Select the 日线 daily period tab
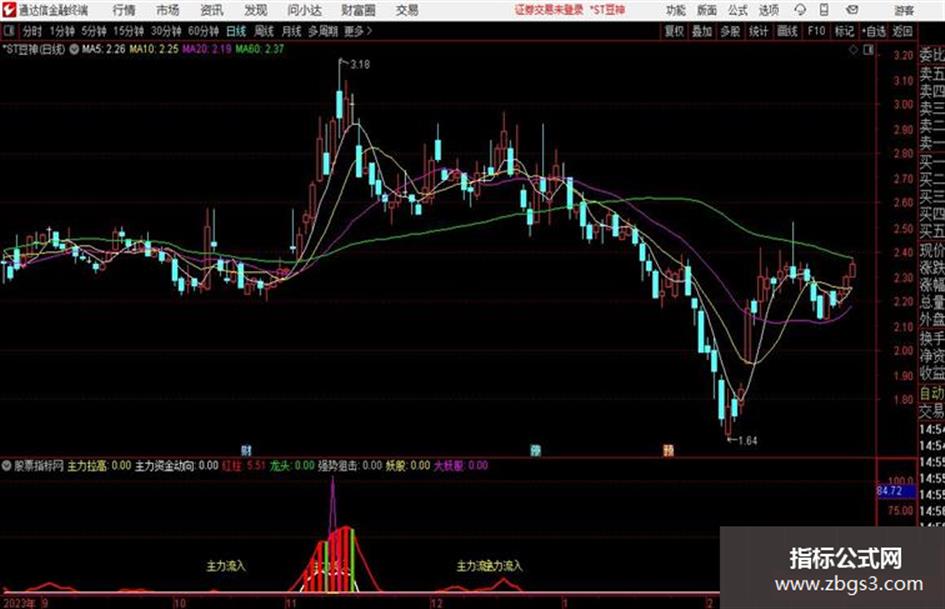This screenshot has height=609, width=945. (236, 31)
